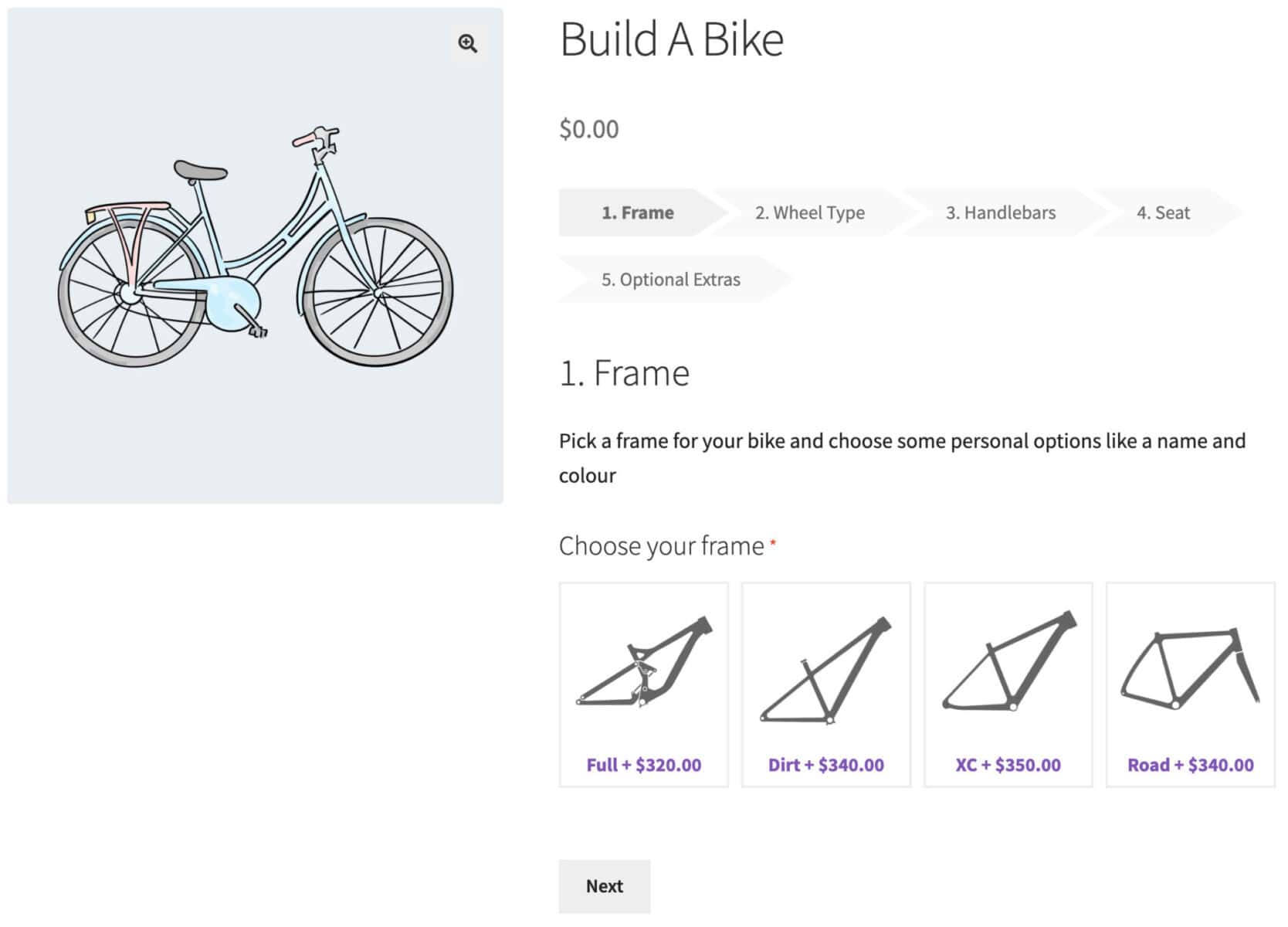
Task: Select the Dirt + $340.00 option label
Action: coord(825,765)
